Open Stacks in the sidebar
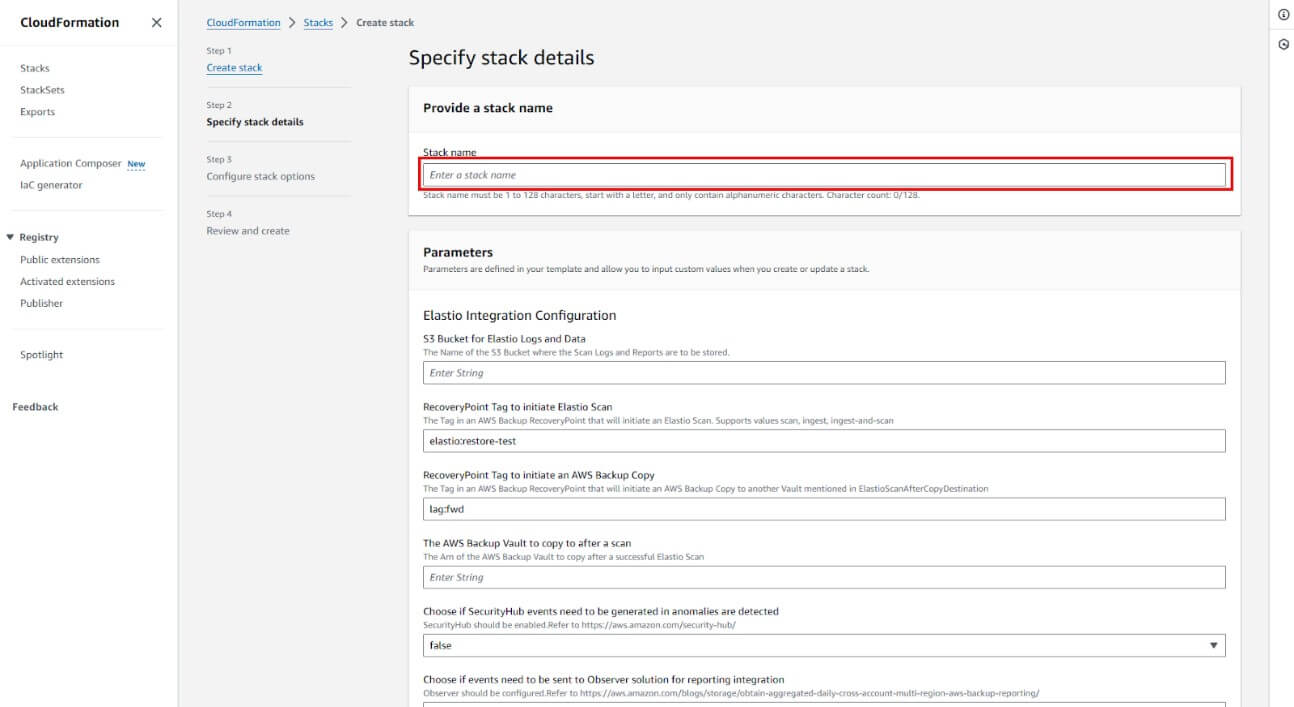The height and width of the screenshot is (707, 1294). pyautogui.click(x=35, y=68)
